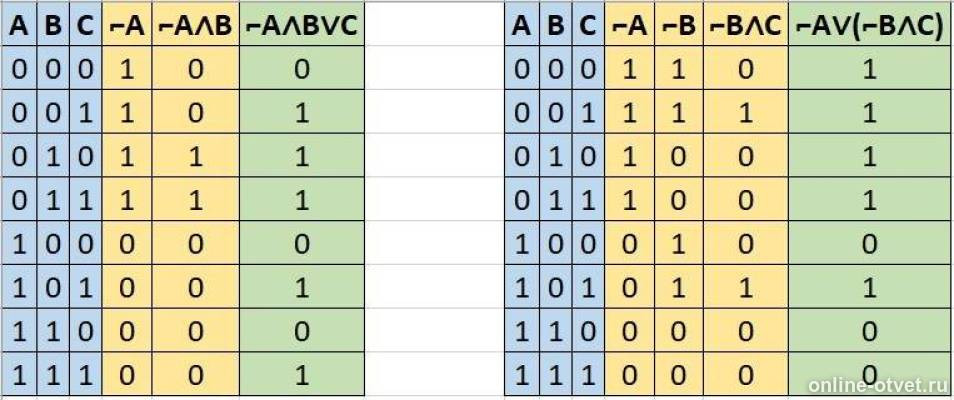This screenshot has height=400, width=954.
Task: Click first-row result 0 under ¬A∧B∨C
Action: pos(302,68)
